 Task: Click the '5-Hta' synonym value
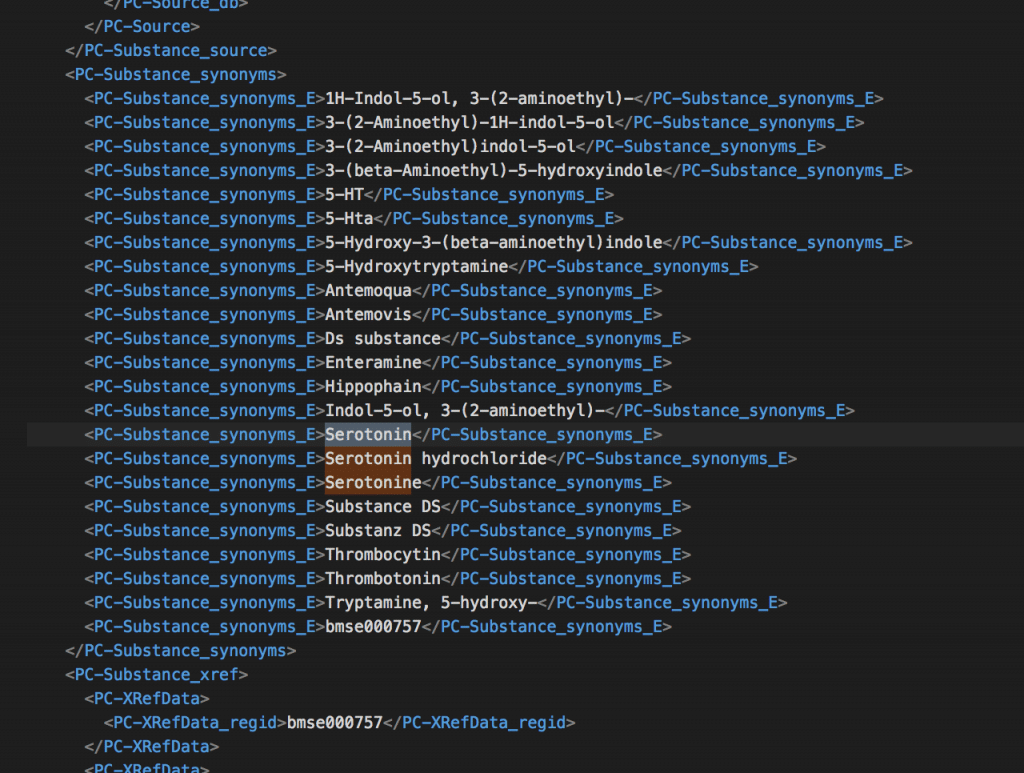click(349, 219)
